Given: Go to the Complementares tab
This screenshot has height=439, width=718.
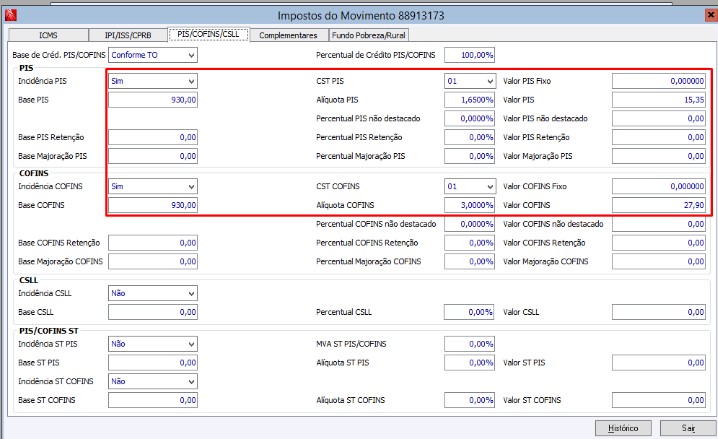Looking at the screenshot, I should pos(288,35).
